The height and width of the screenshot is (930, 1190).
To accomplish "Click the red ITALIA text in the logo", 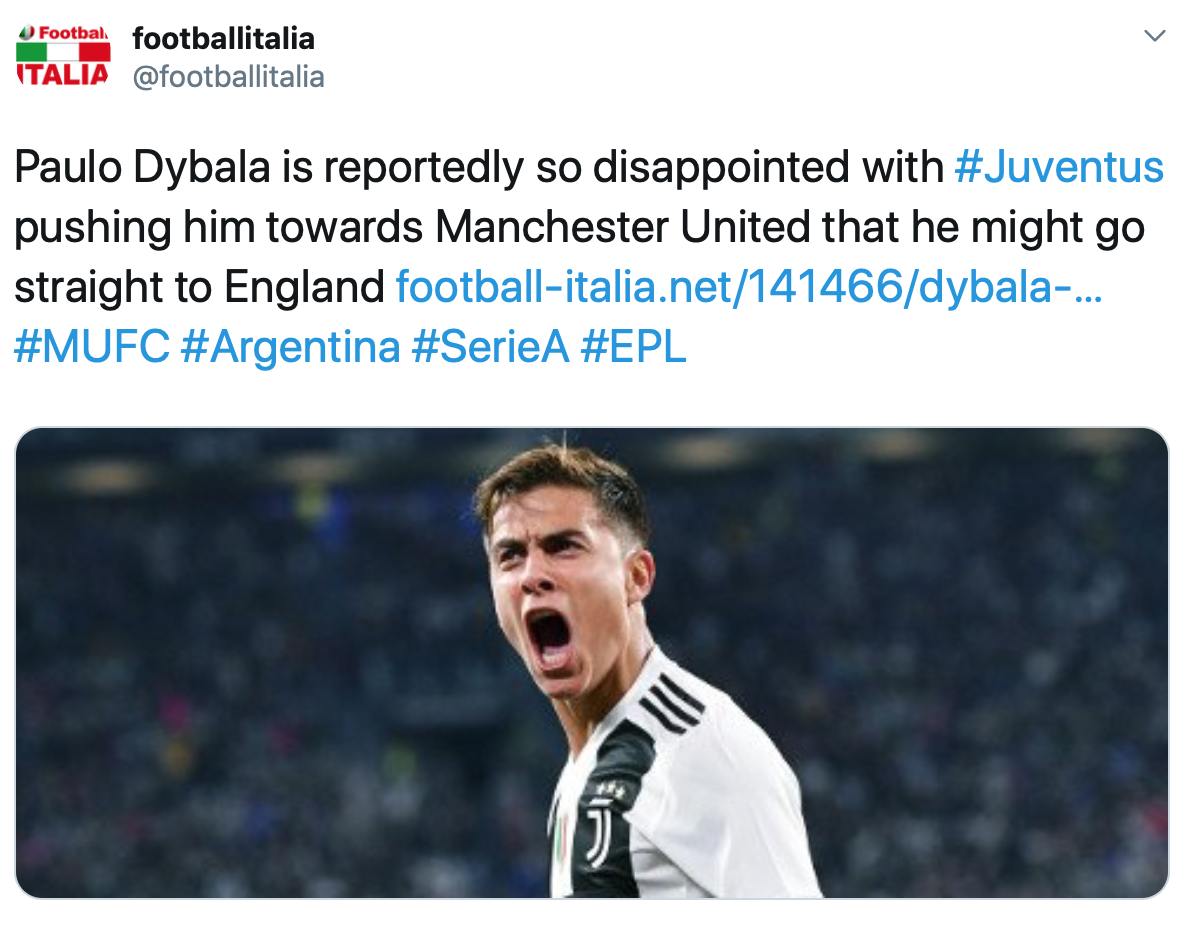I will tap(63, 74).
